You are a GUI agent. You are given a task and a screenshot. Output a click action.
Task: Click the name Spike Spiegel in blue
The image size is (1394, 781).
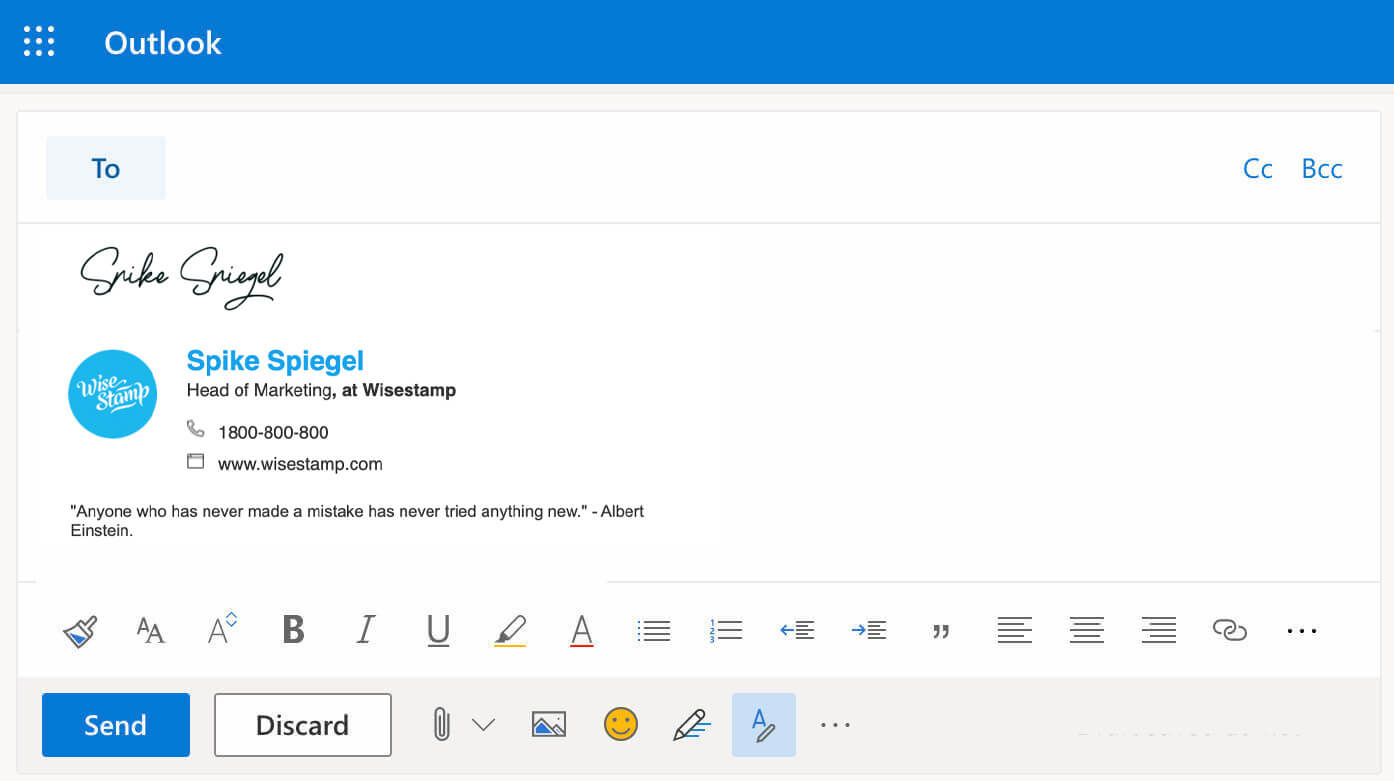click(275, 361)
